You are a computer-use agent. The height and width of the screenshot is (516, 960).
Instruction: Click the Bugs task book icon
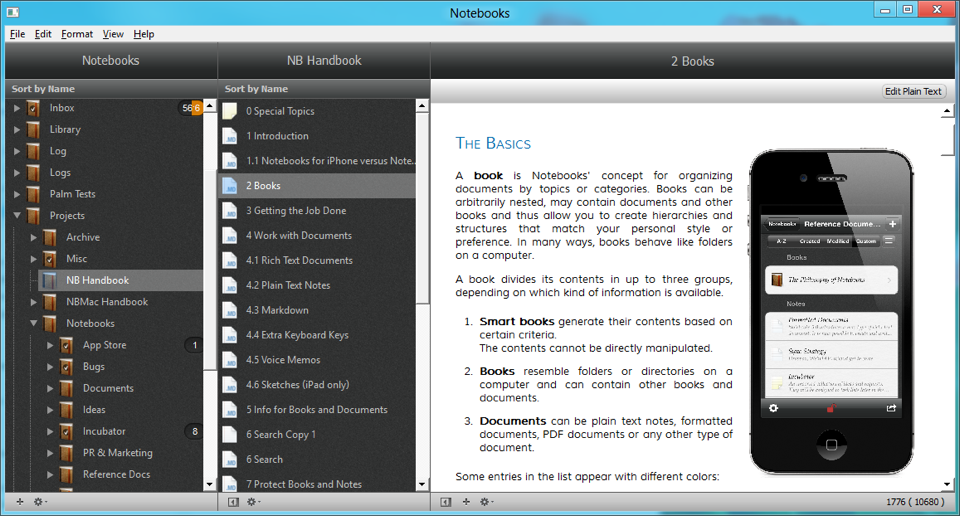pyautogui.click(x=66, y=367)
